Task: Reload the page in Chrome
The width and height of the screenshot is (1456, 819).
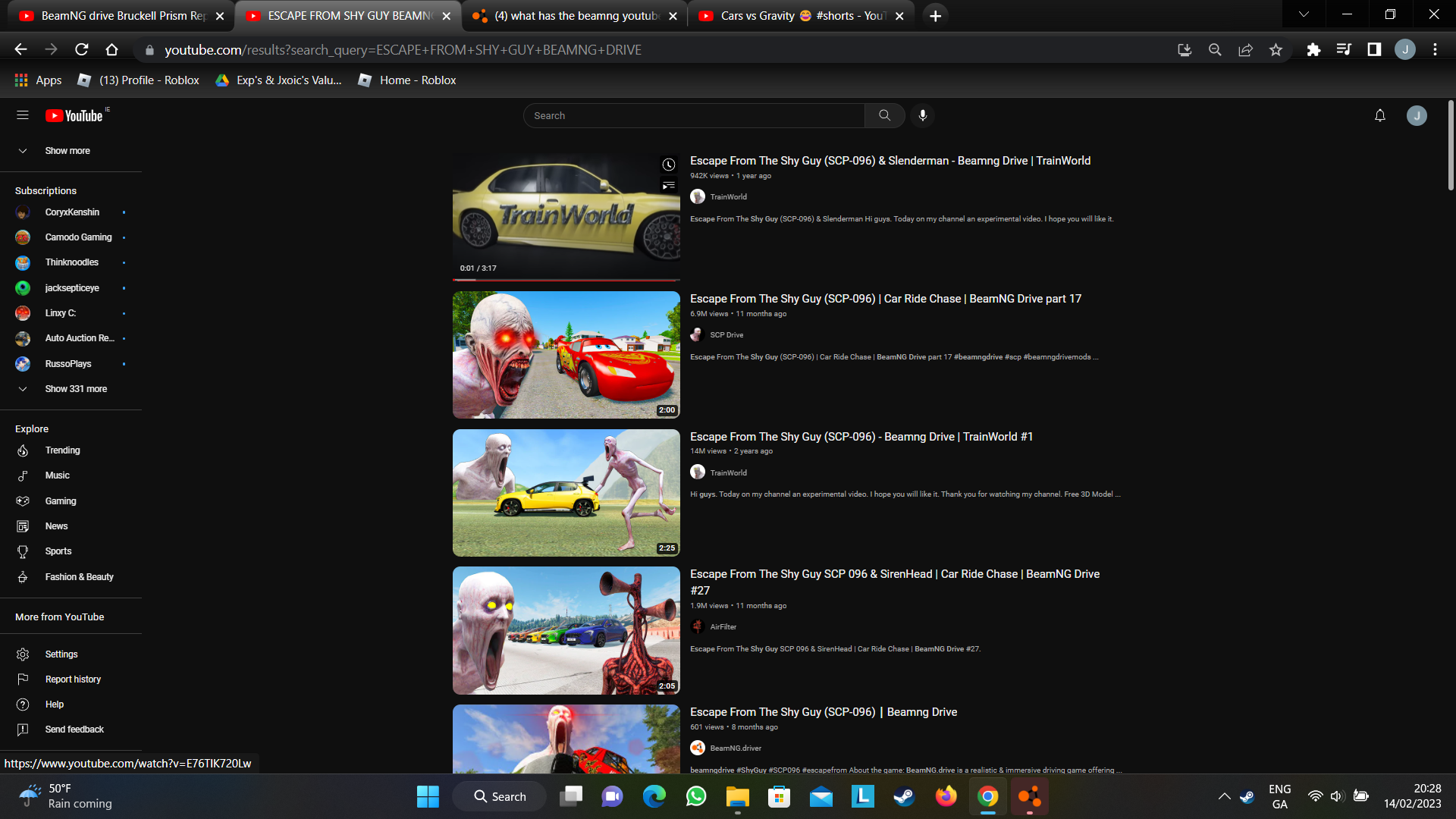Action: pyautogui.click(x=82, y=49)
